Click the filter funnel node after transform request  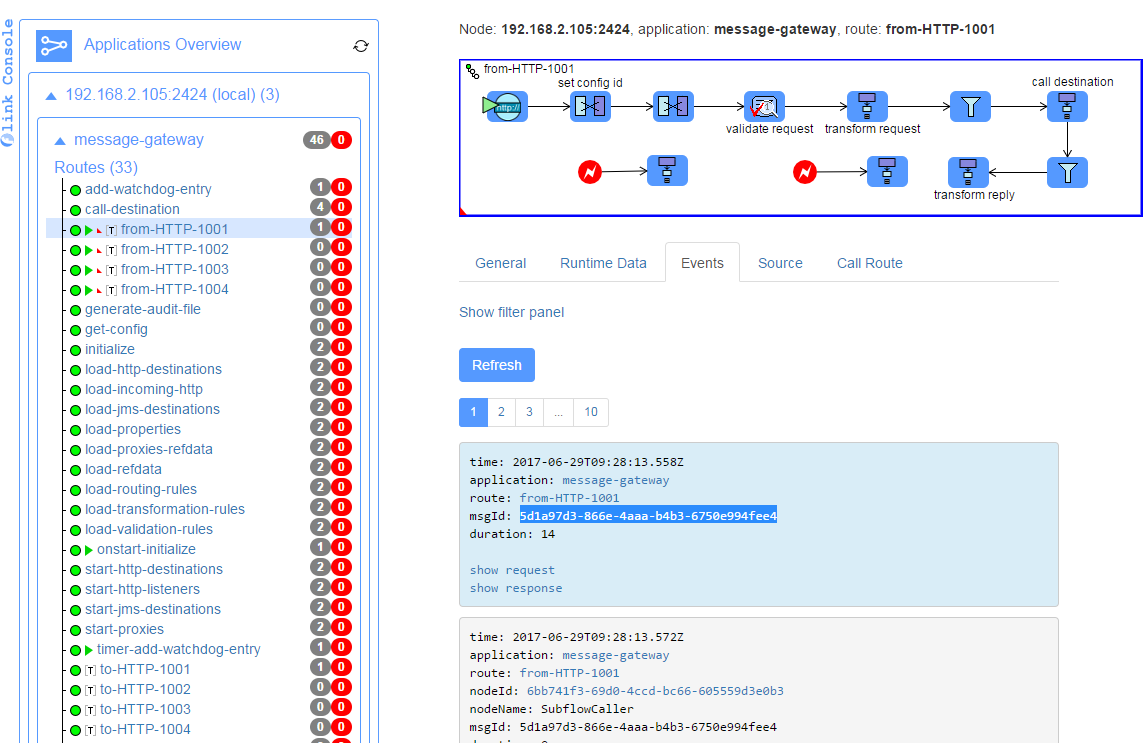[x=969, y=106]
